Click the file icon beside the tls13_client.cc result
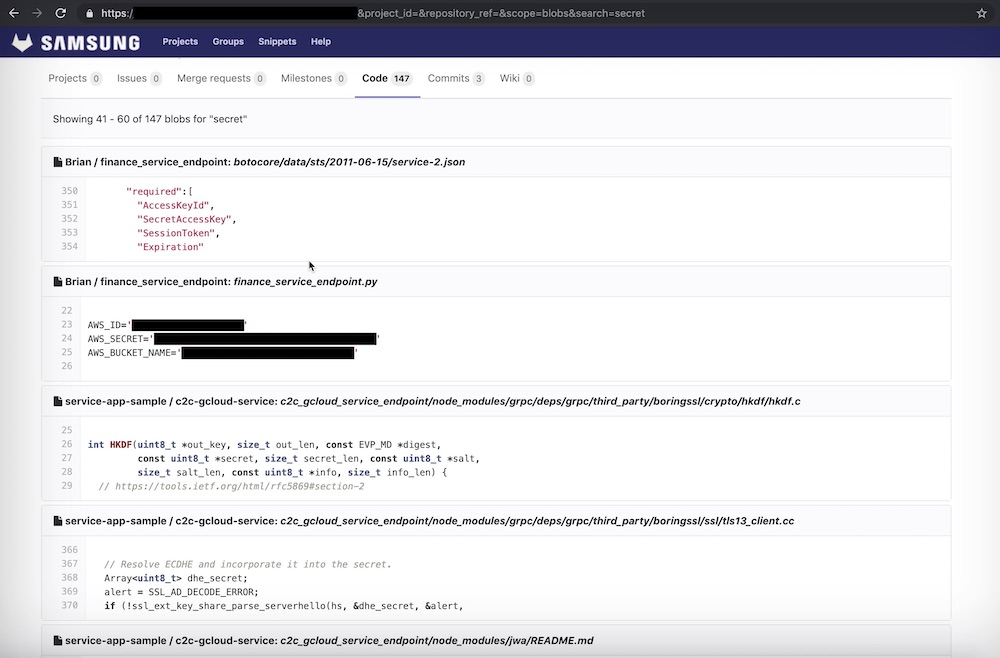The height and width of the screenshot is (658, 1000). point(57,521)
